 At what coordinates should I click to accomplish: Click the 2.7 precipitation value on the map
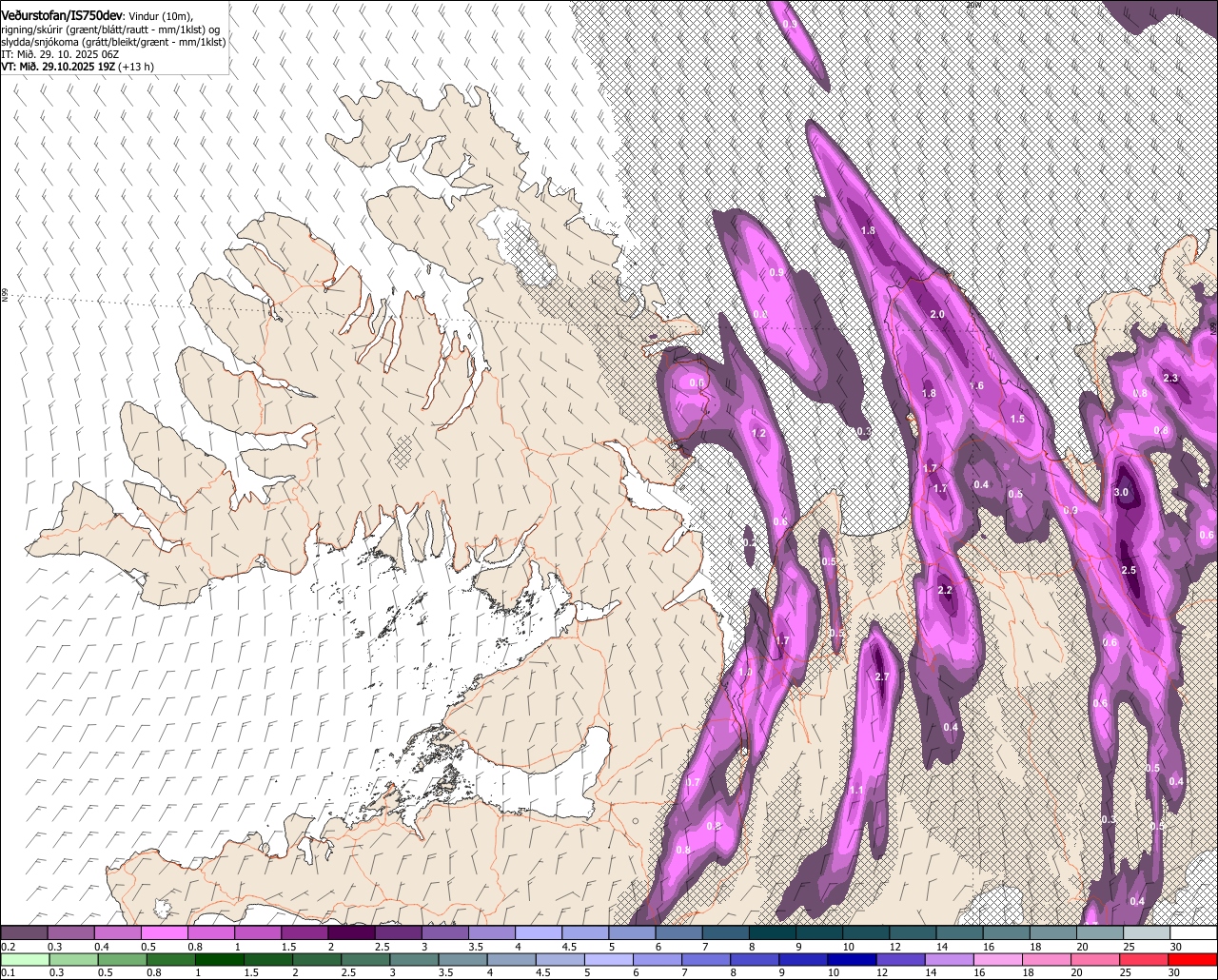tap(881, 677)
